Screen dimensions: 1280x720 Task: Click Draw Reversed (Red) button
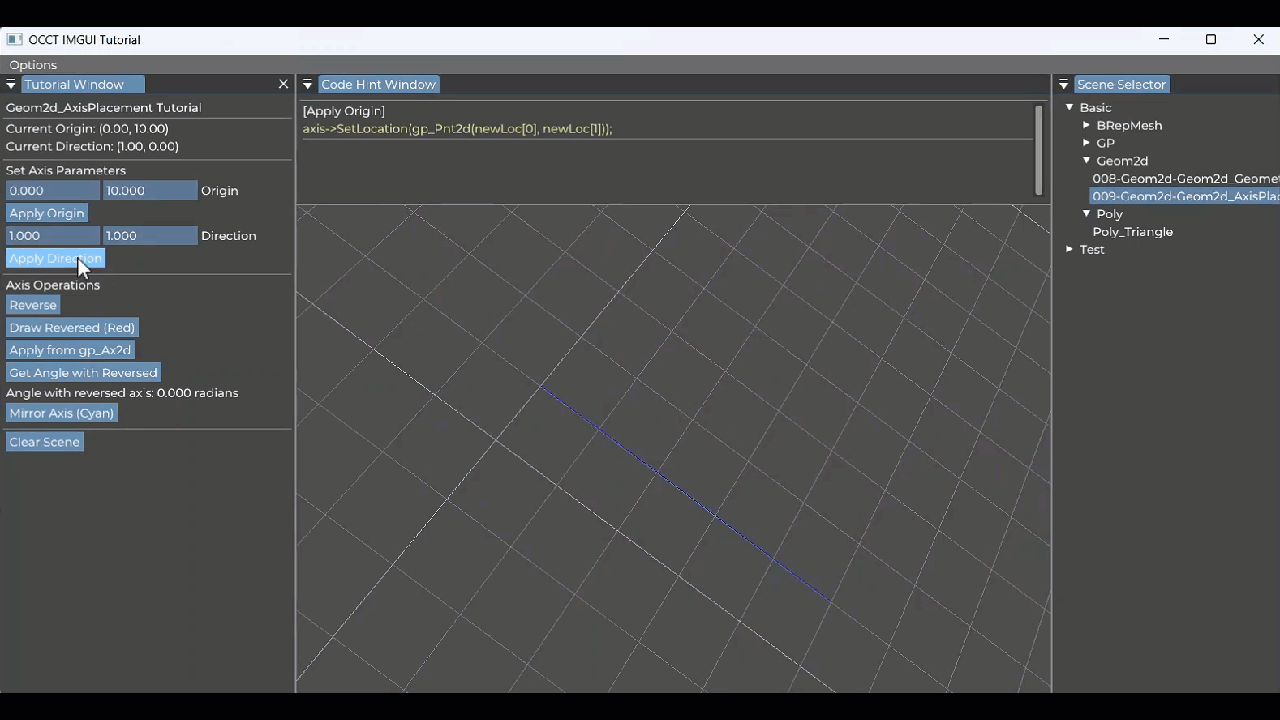pyautogui.click(x=72, y=328)
